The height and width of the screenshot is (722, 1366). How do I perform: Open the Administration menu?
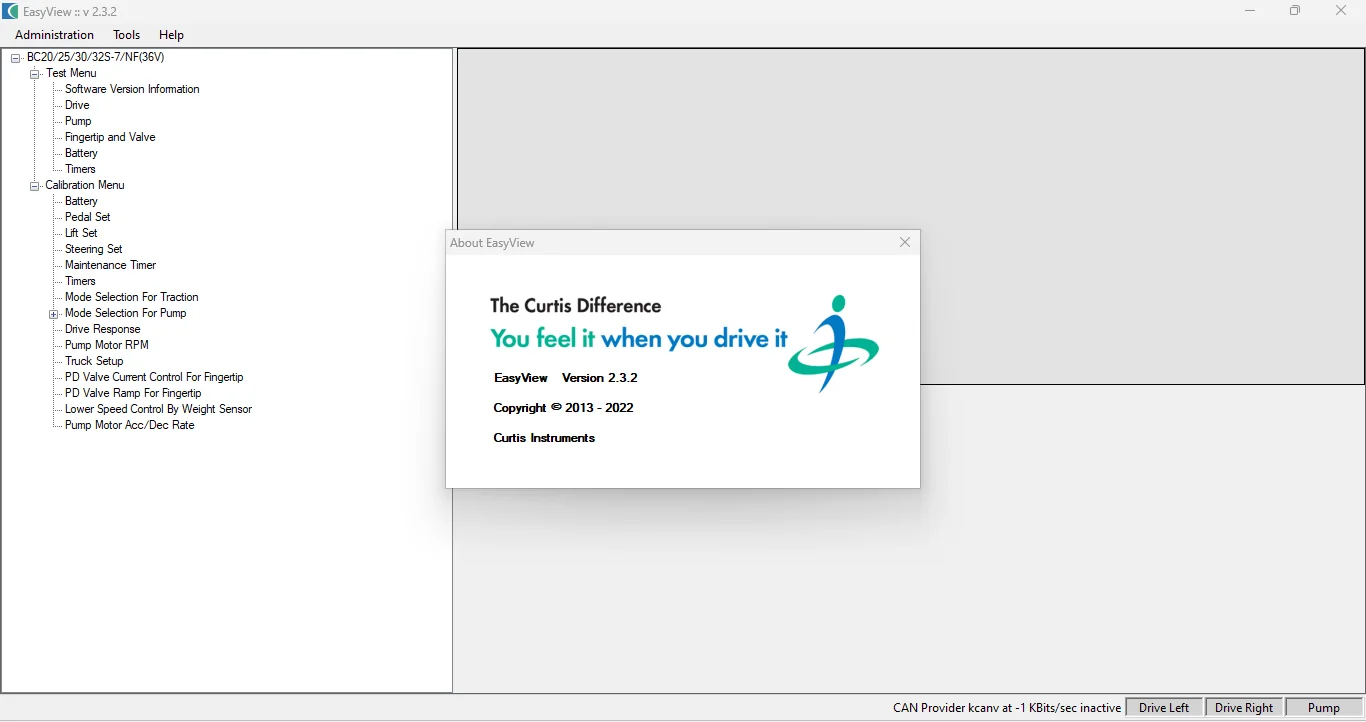tap(54, 35)
